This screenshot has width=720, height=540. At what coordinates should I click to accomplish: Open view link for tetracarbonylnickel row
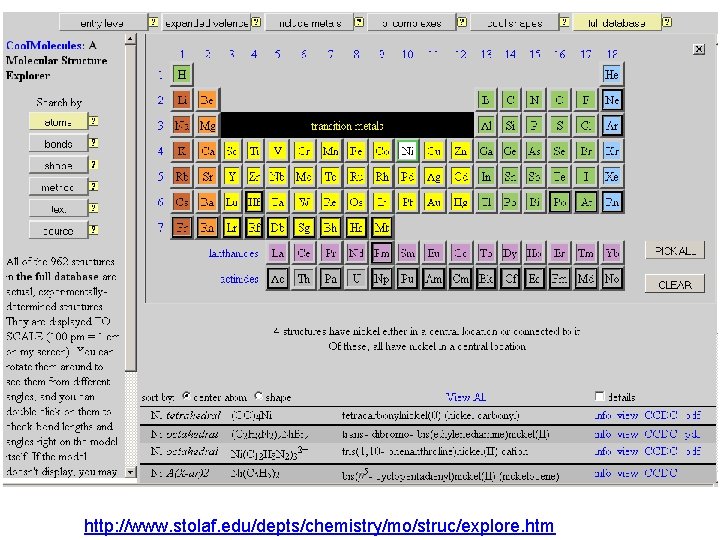click(627, 416)
